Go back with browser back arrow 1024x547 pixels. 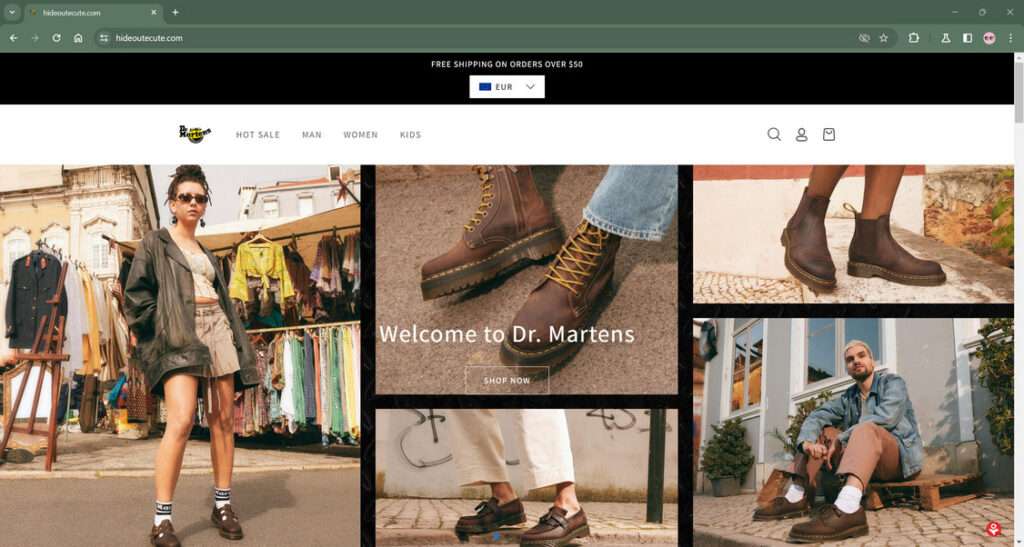[14, 38]
